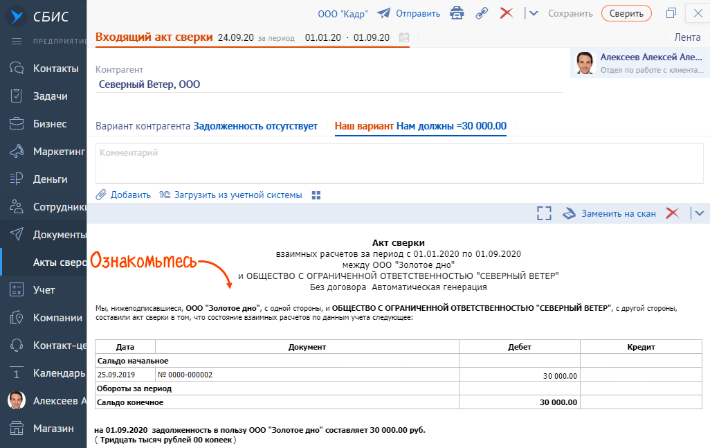Viewport: 710px width, 448px height.
Task: Switch to Вариант контрагента tab
Action: [206, 126]
